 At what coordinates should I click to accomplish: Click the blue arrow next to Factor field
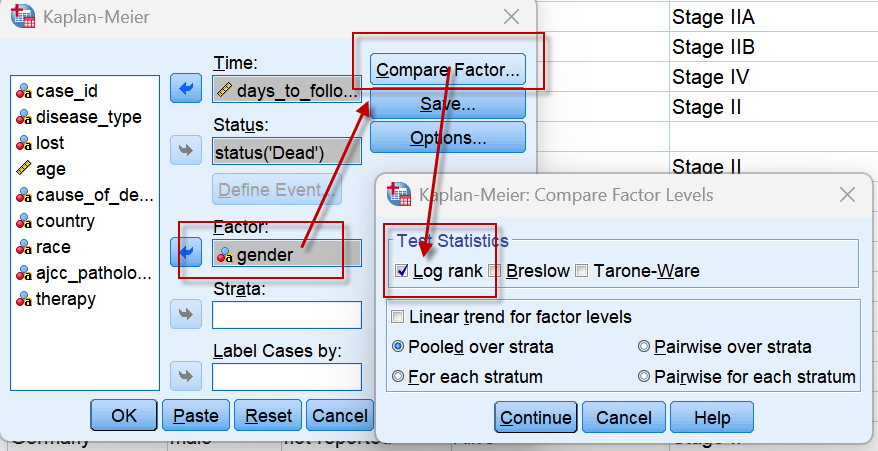(x=186, y=251)
